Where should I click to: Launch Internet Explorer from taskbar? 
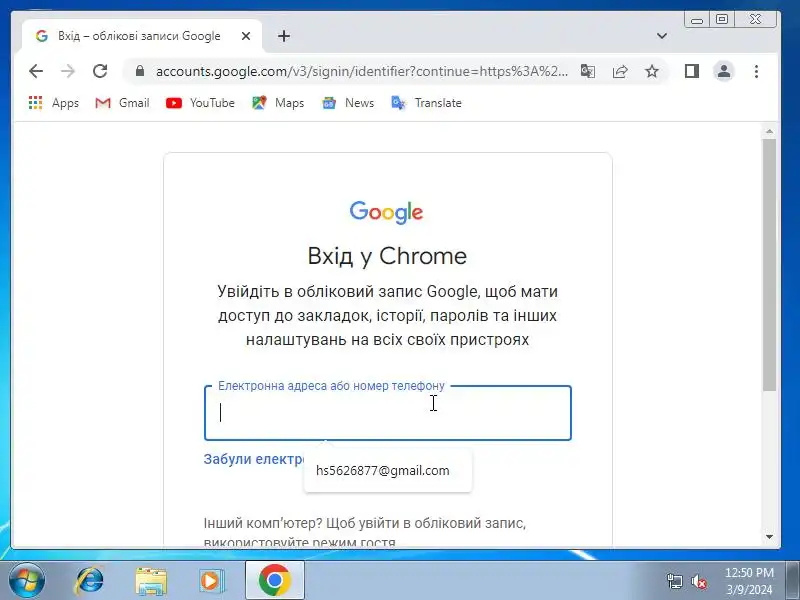point(89,581)
